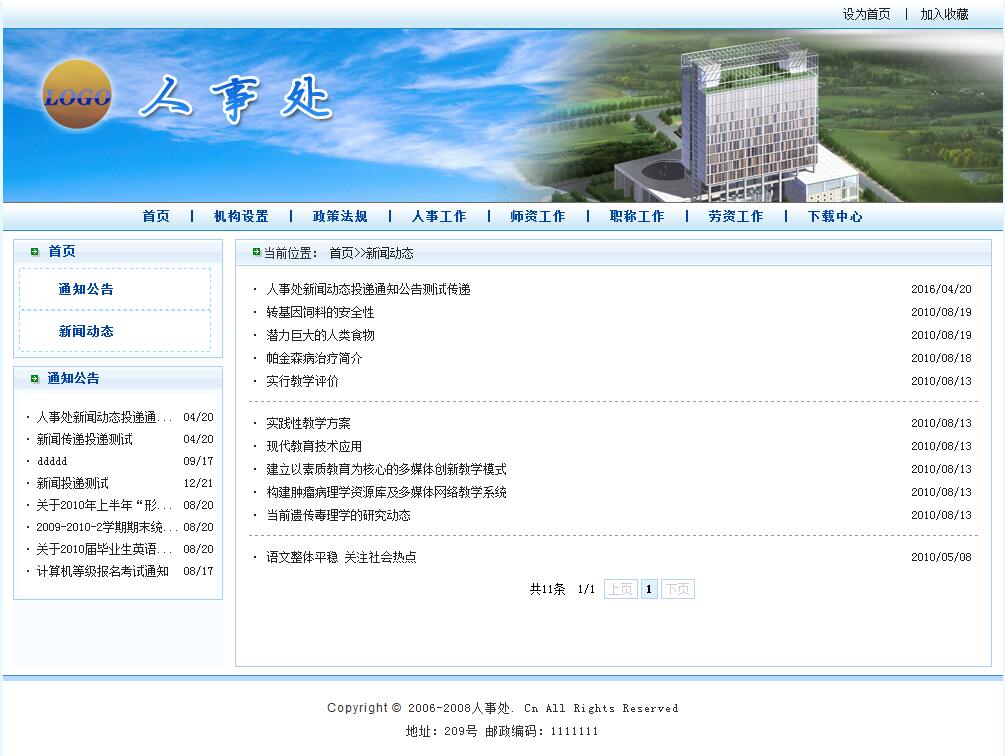Click the 共11条 record count text
This screenshot has width=1005, height=756.
547,589
